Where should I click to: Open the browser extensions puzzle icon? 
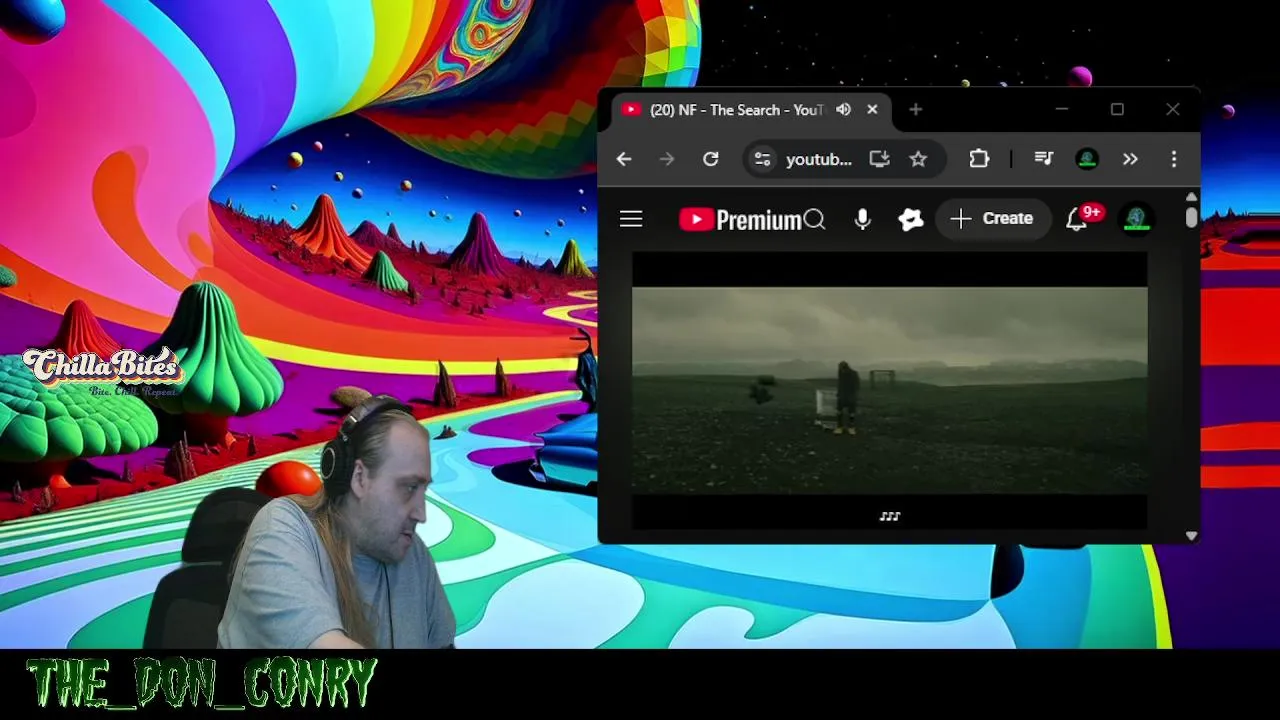979,159
